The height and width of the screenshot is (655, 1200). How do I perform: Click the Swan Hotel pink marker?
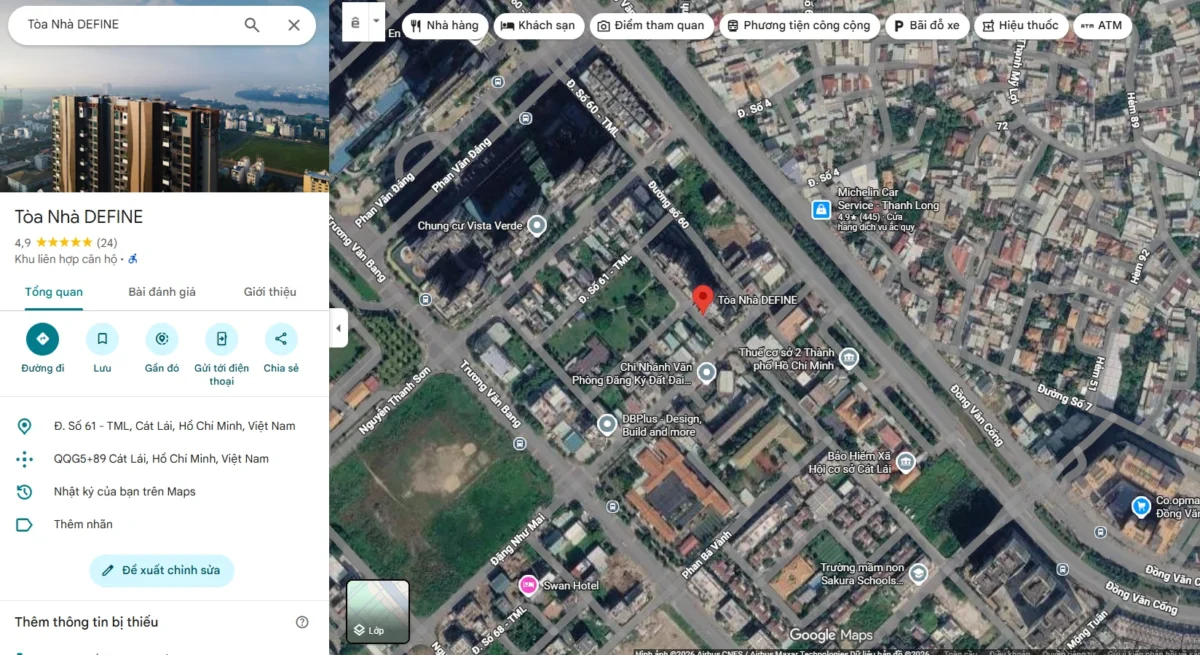pyautogui.click(x=528, y=585)
